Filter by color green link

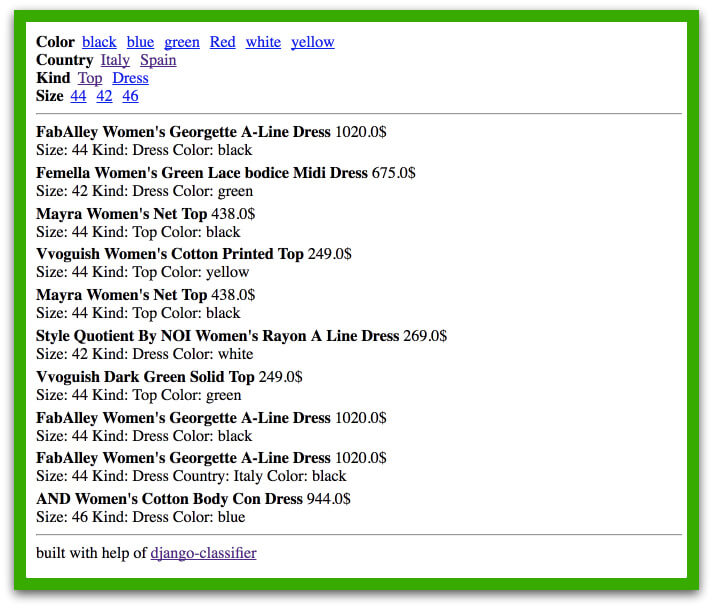click(182, 42)
